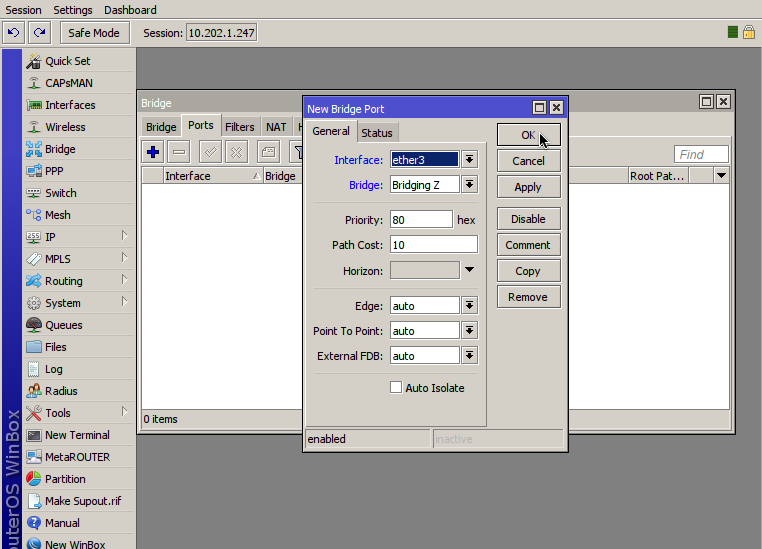Click the minus remove toolbar button
762x549 pixels.
(179, 152)
